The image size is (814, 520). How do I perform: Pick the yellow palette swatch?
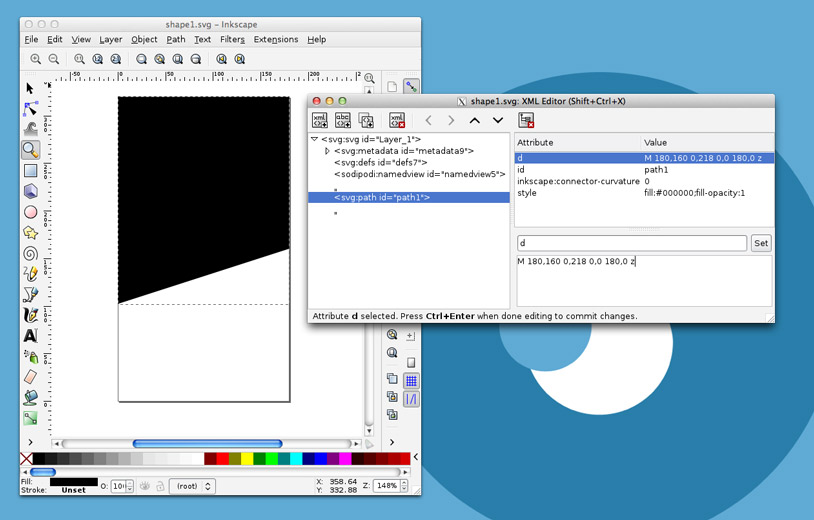(247, 459)
